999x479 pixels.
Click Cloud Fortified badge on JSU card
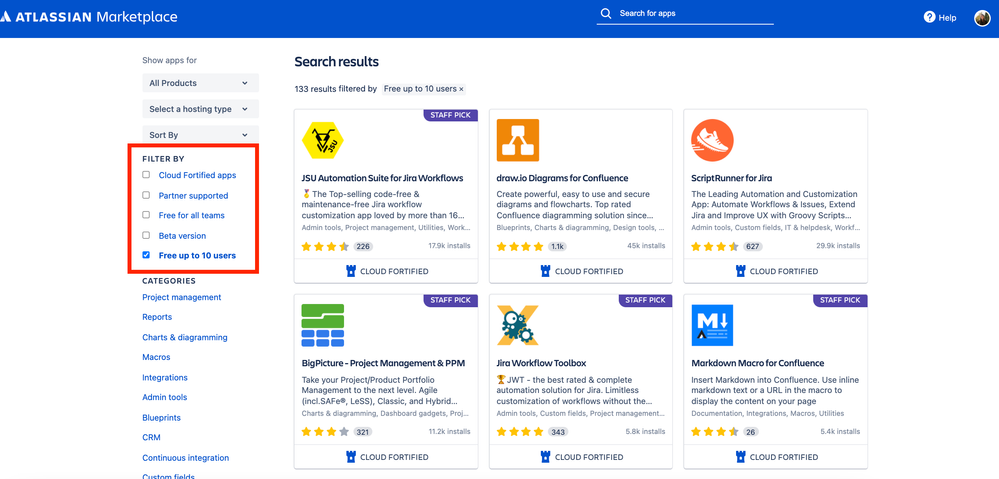pyautogui.click(x=387, y=271)
